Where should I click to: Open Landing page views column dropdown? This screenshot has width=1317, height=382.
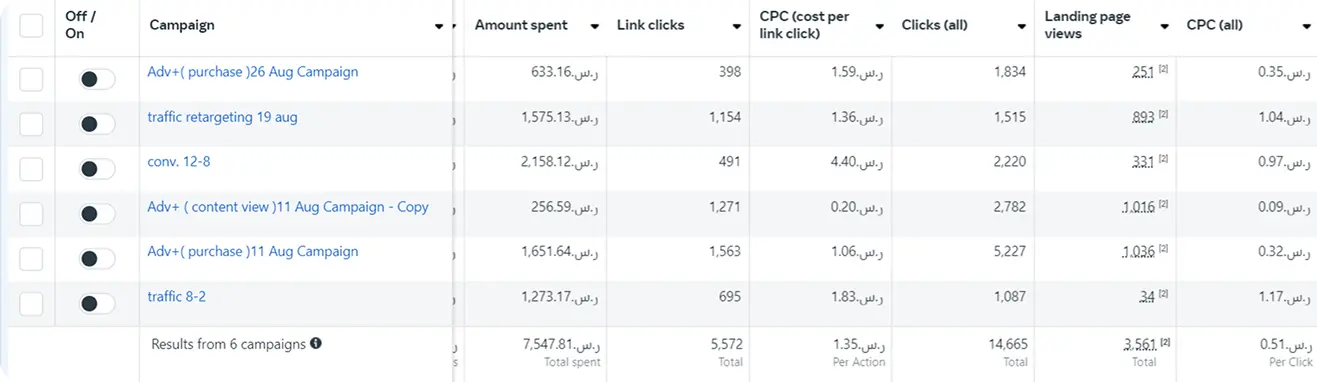pos(1164,27)
